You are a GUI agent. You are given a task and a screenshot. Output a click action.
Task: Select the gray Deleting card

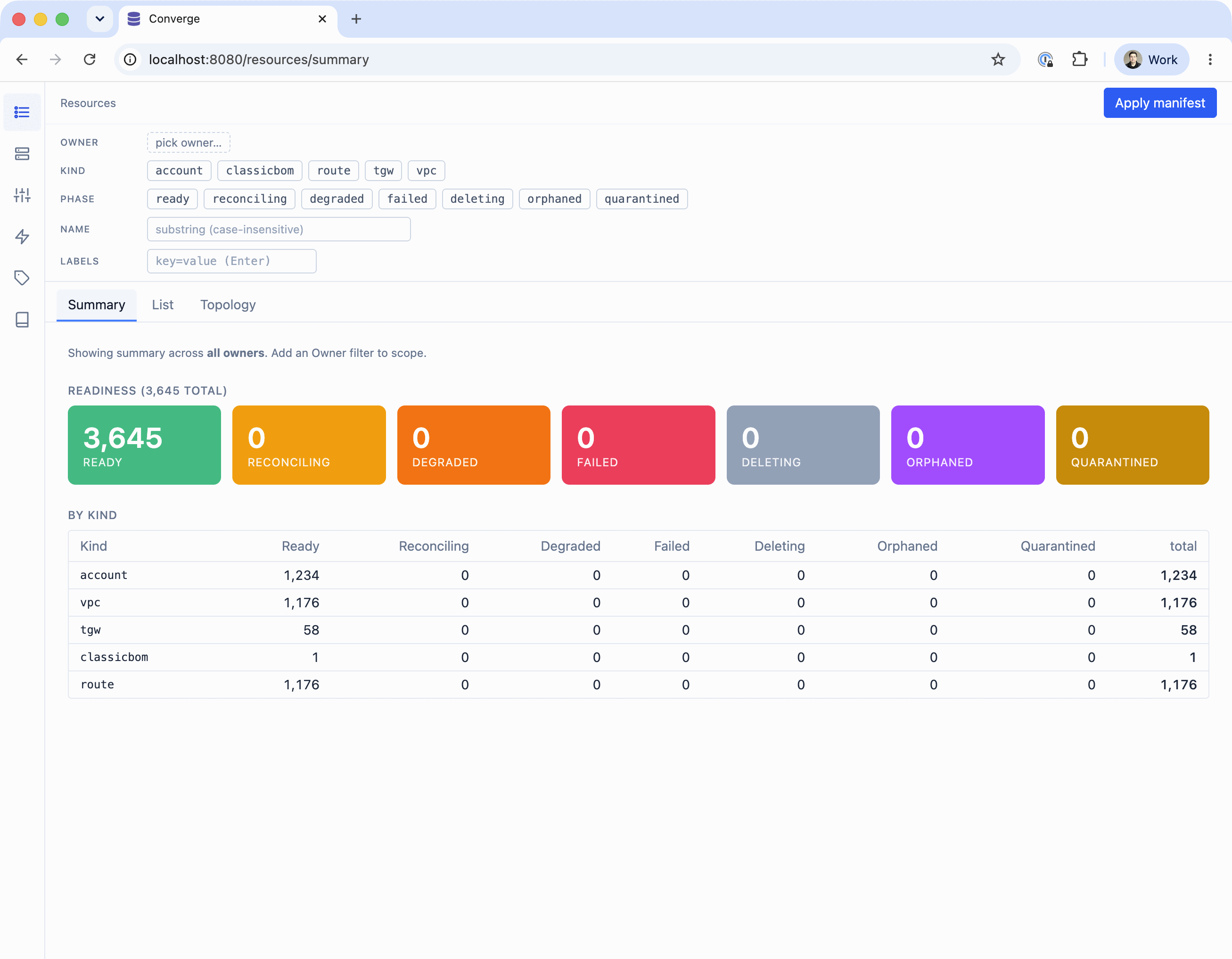[x=803, y=445]
